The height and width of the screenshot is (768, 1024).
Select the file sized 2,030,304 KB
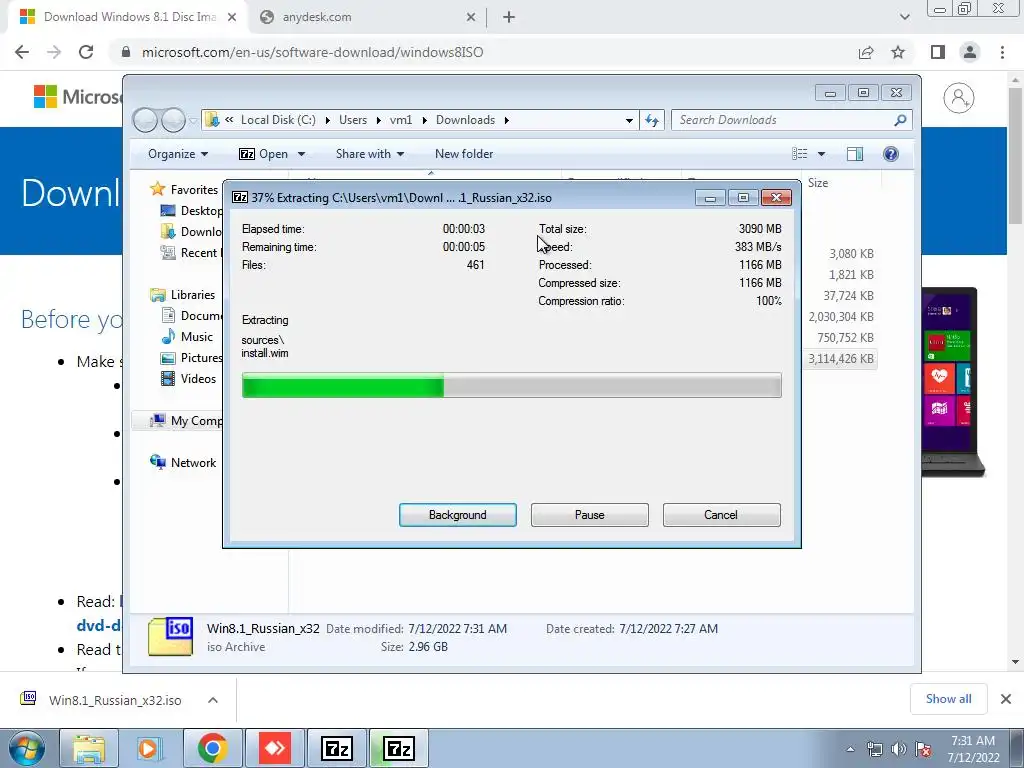point(841,317)
